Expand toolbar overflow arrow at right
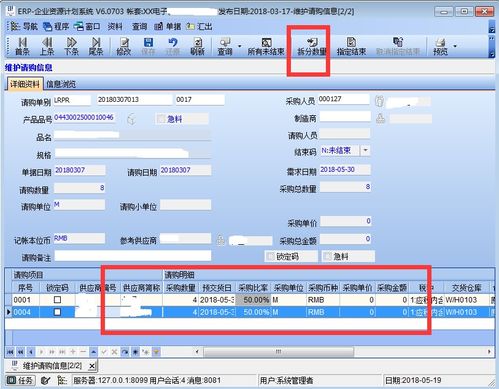Viewport: 499px width, 389px height. 491,47
